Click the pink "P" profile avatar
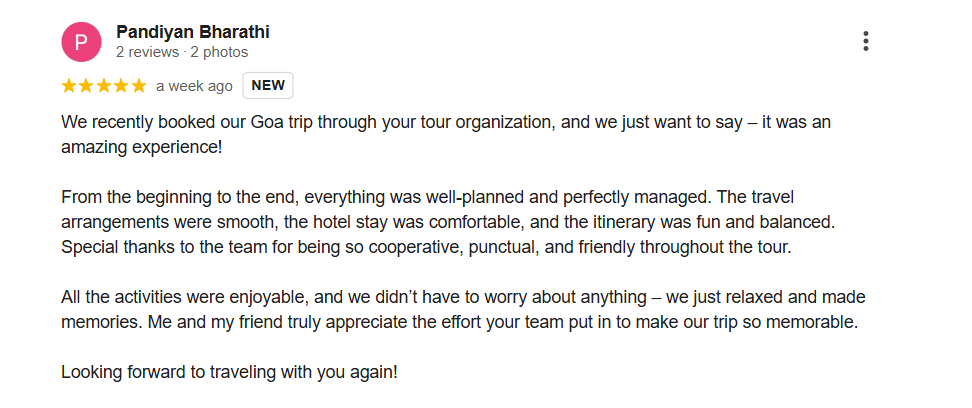Image resolution: width=972 pixels, height=408 pixels. [x=81, y=41]
